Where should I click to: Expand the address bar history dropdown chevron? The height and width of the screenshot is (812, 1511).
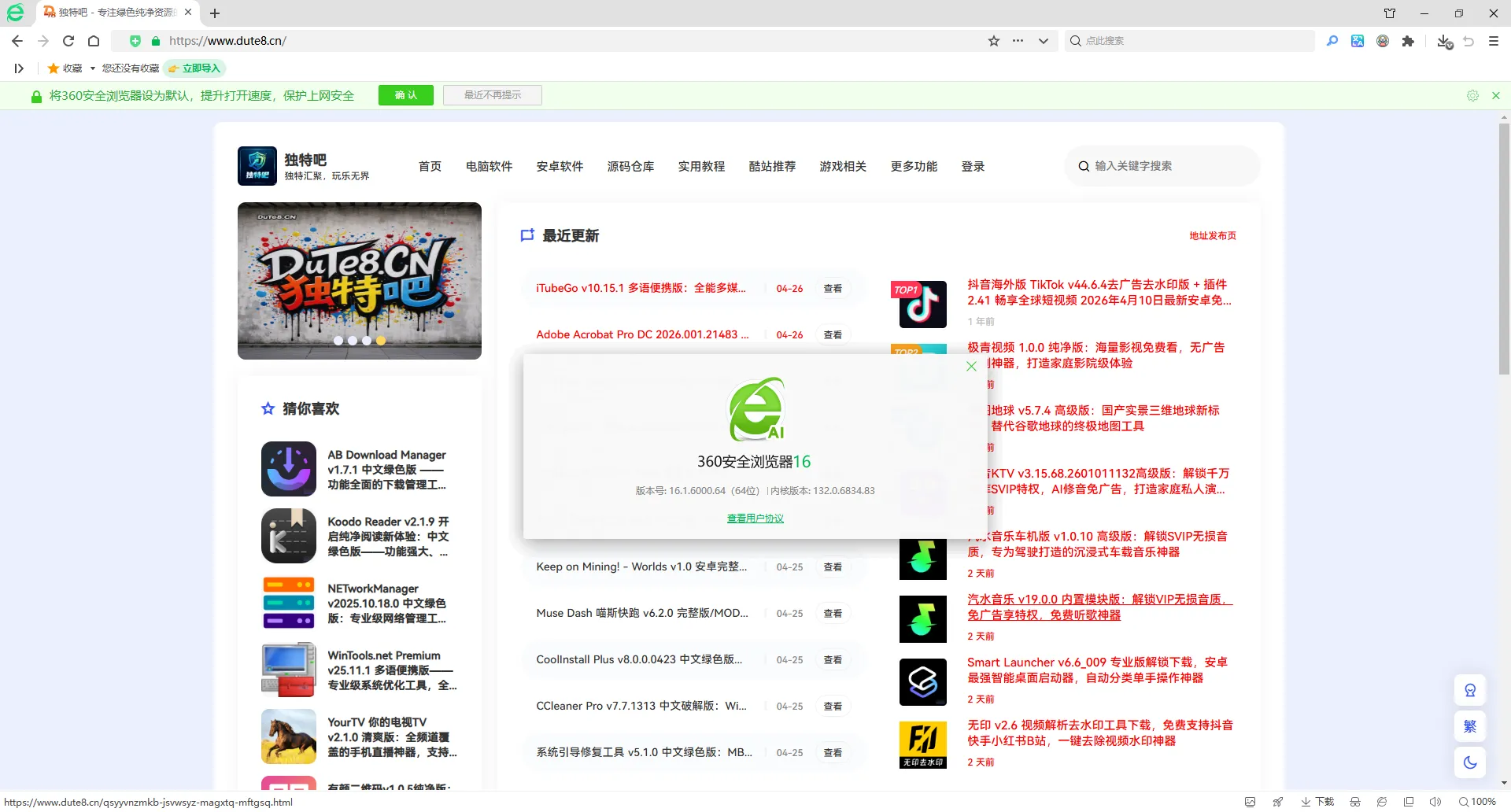1042,41
